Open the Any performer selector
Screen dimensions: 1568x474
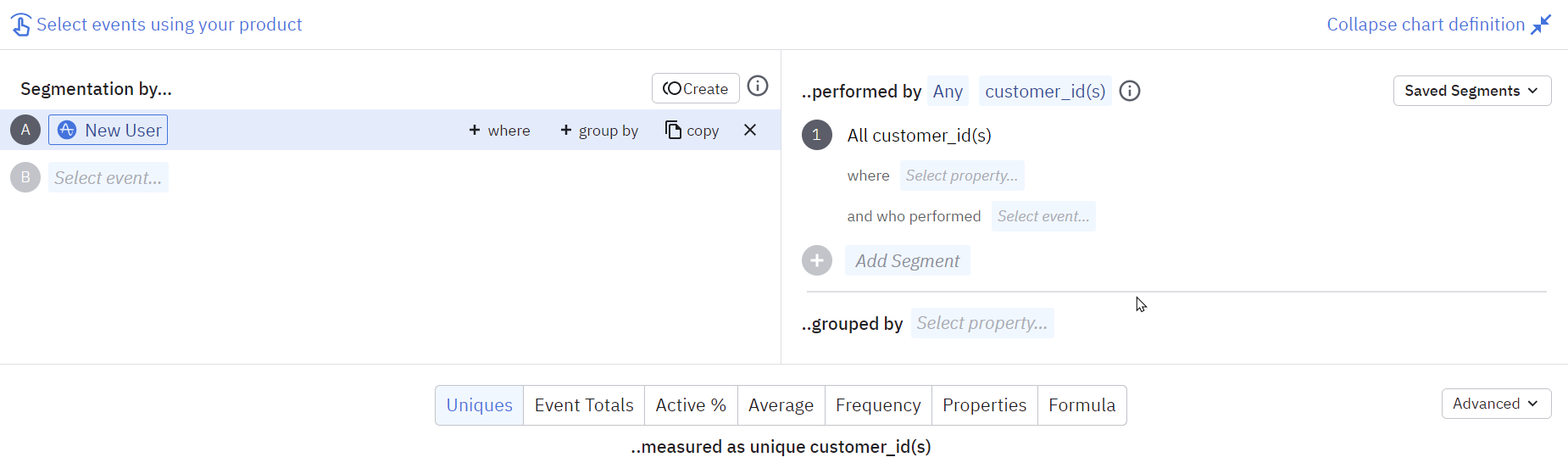(x=948, y=91)
